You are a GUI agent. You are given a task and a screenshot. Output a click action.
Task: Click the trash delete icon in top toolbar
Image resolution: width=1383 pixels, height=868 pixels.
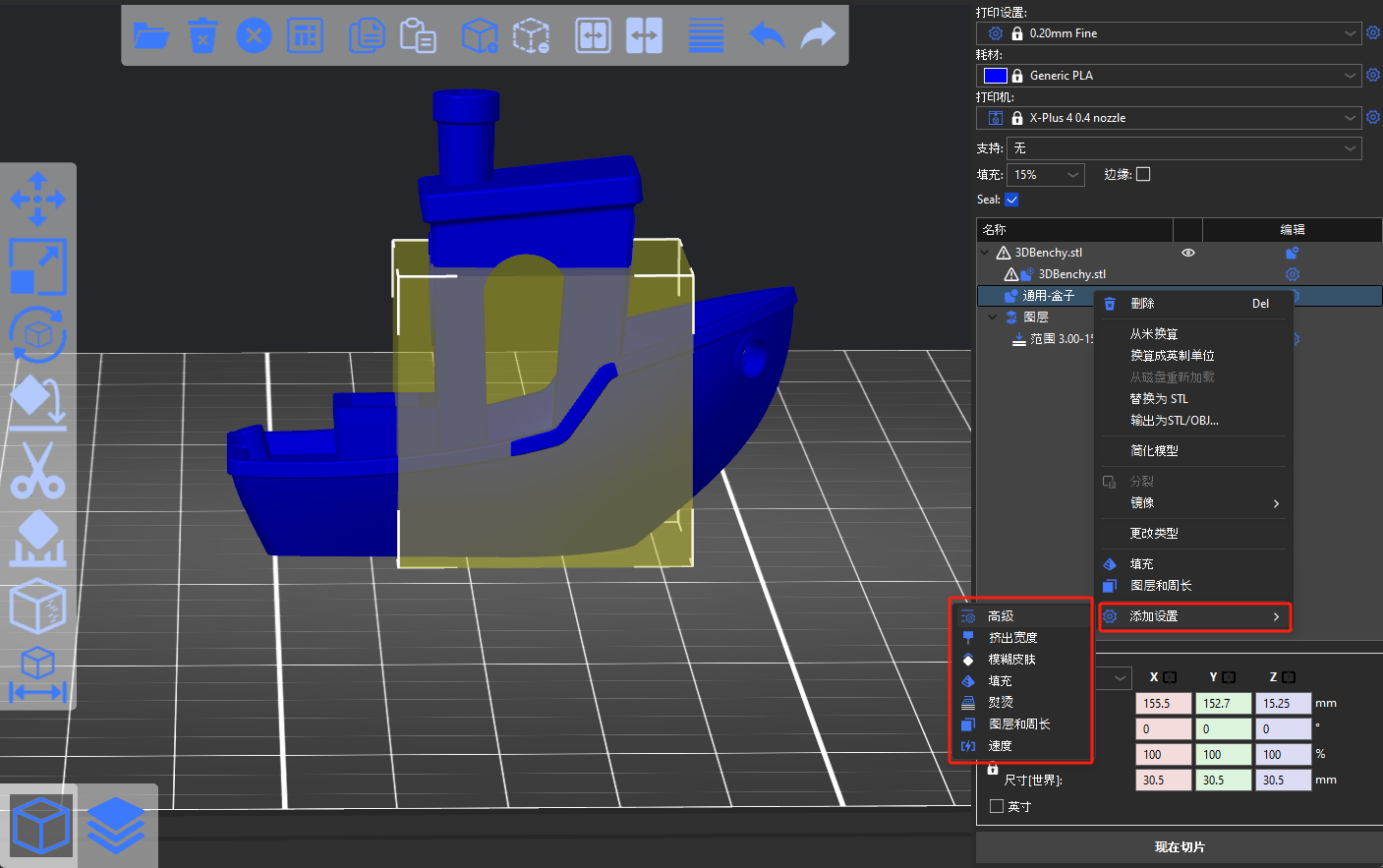202,36
